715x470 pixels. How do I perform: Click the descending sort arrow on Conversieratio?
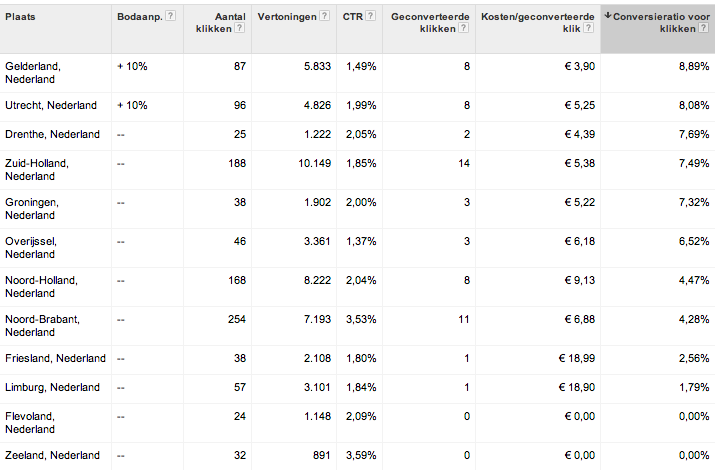tap(608, 16)
